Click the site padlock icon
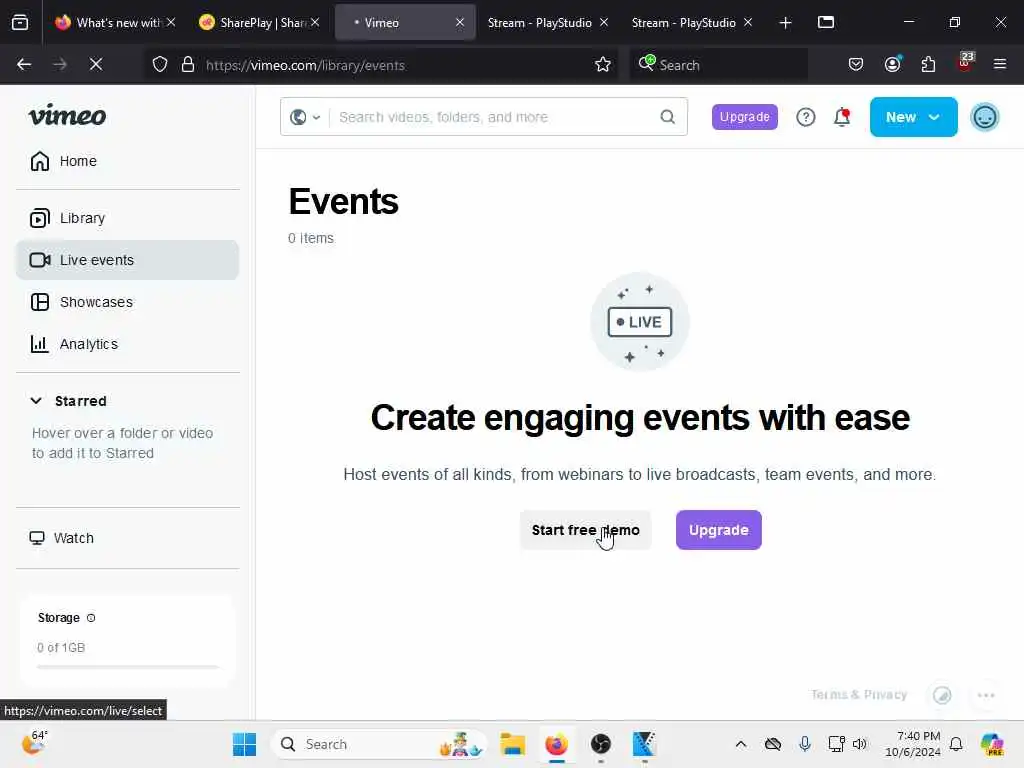This screenshot has width=1024, height=768. click(188, 65)
